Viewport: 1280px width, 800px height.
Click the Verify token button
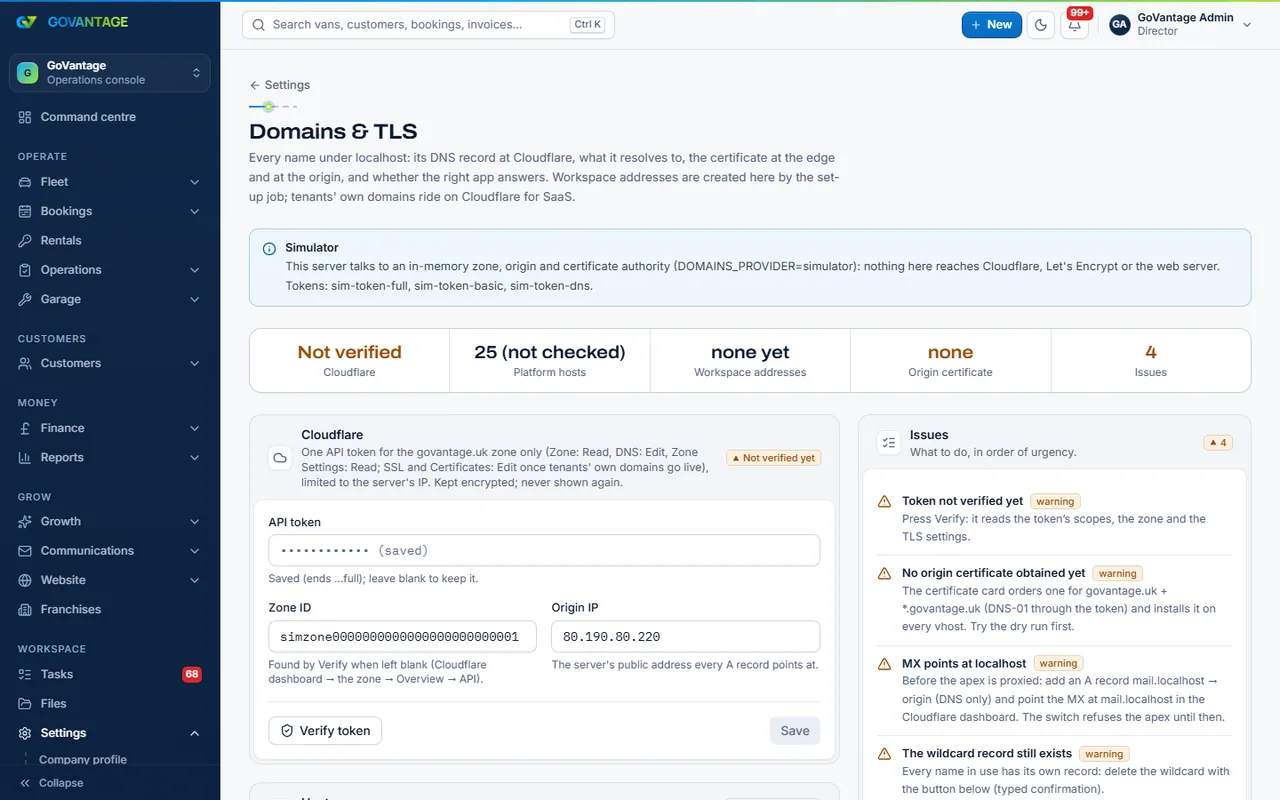(325, 731)
